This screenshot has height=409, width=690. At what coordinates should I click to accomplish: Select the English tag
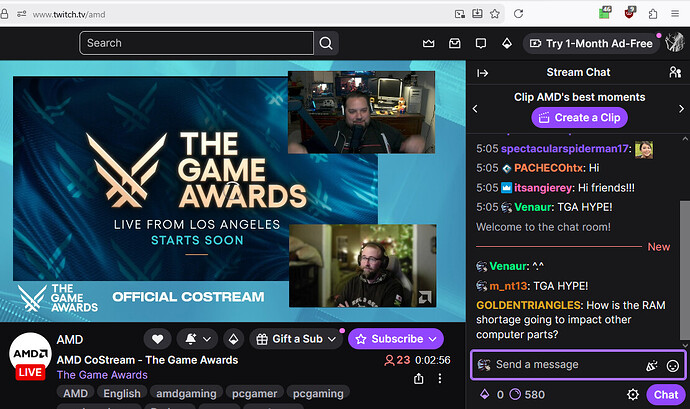(122, 394)
